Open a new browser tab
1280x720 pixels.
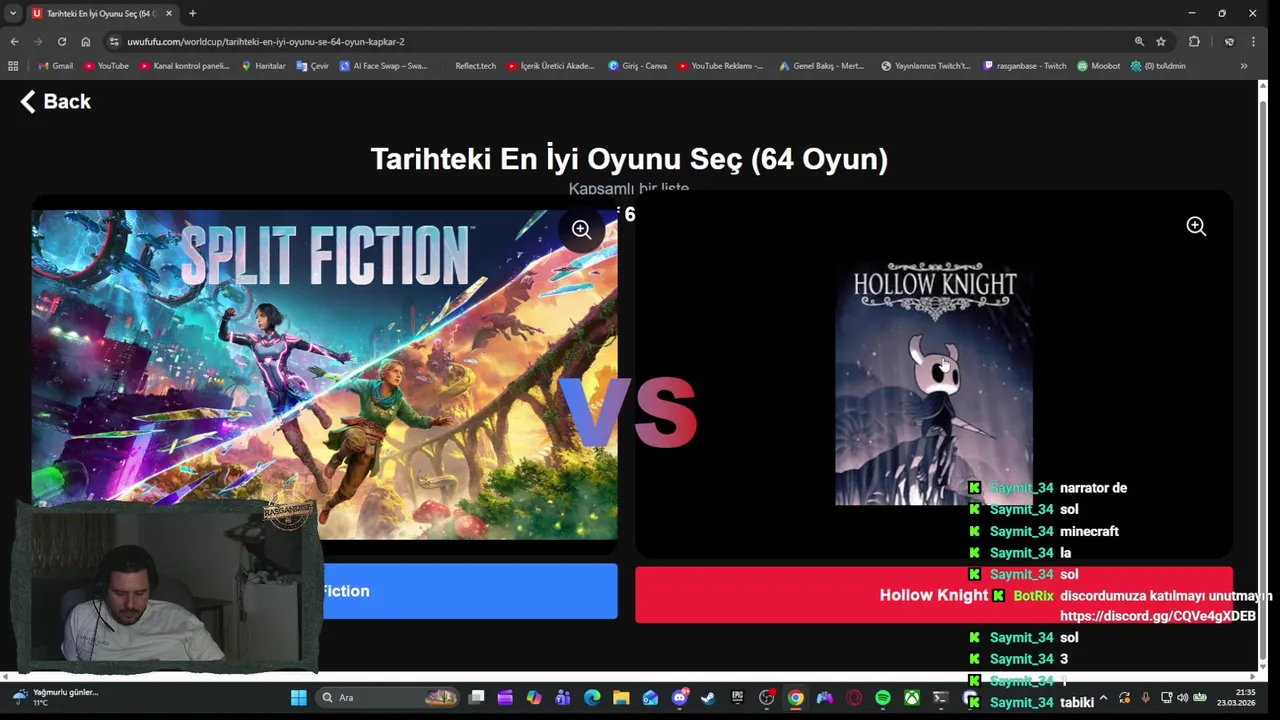click(192, 13)
